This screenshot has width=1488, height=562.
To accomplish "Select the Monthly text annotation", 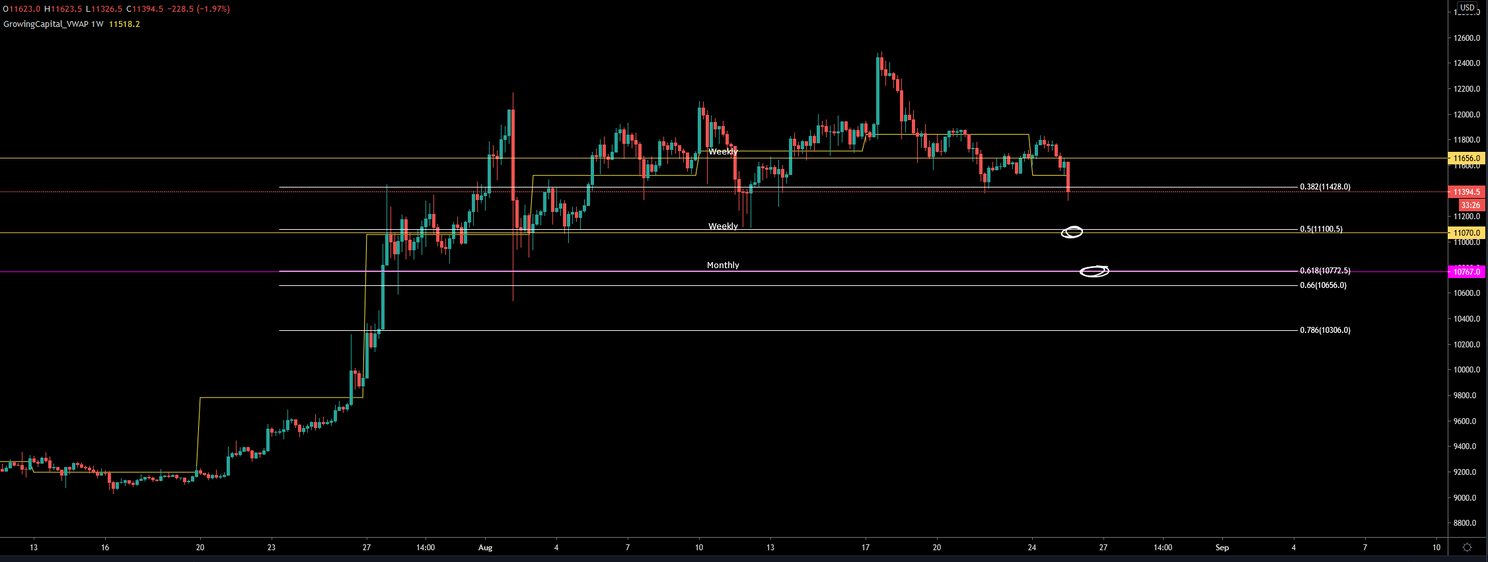I will (723, 265).
